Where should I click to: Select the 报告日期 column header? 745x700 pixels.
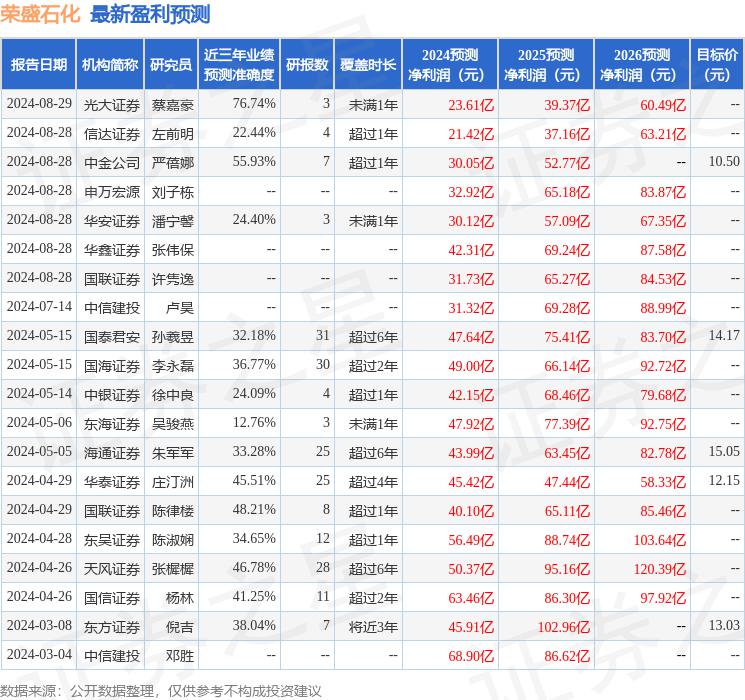click(38, 65)
